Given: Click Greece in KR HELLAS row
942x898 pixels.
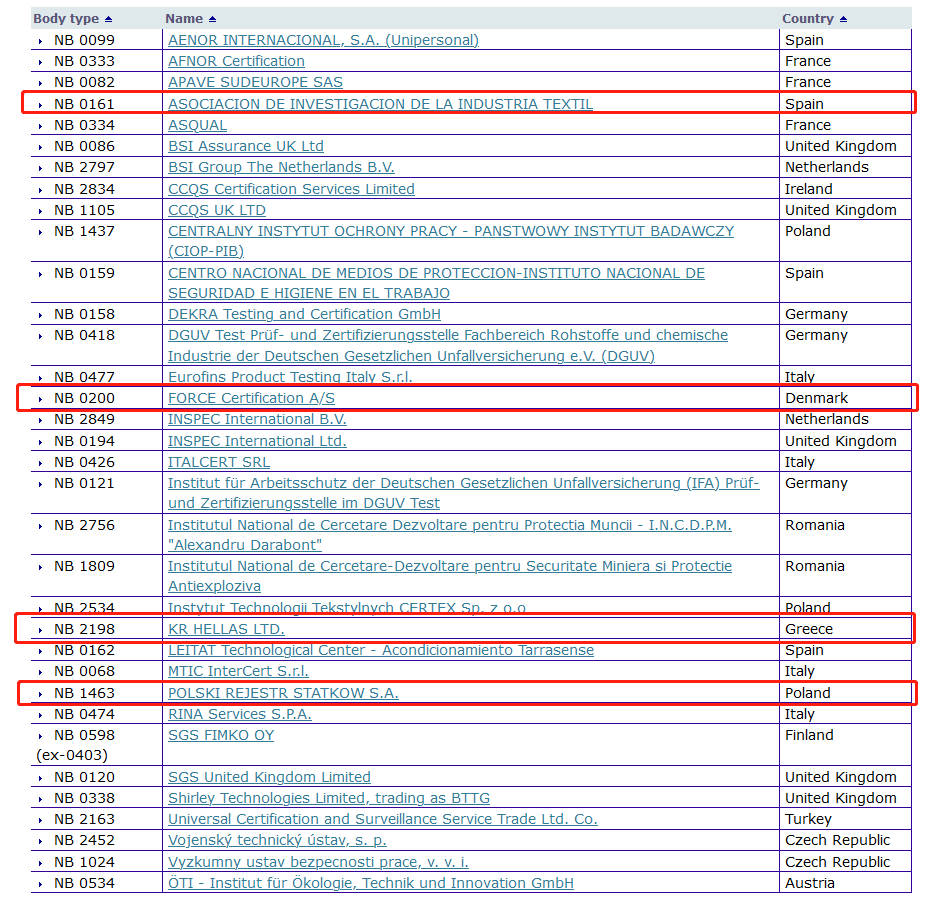Looking at the screenshot, I should tap(809, 630).
